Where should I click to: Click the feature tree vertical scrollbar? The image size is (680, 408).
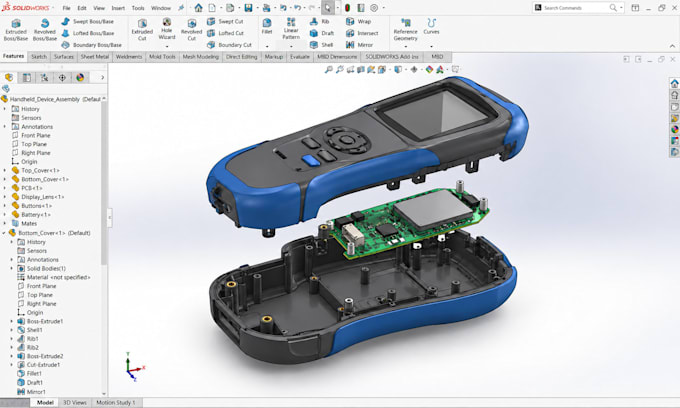click(x=104, y=182)
